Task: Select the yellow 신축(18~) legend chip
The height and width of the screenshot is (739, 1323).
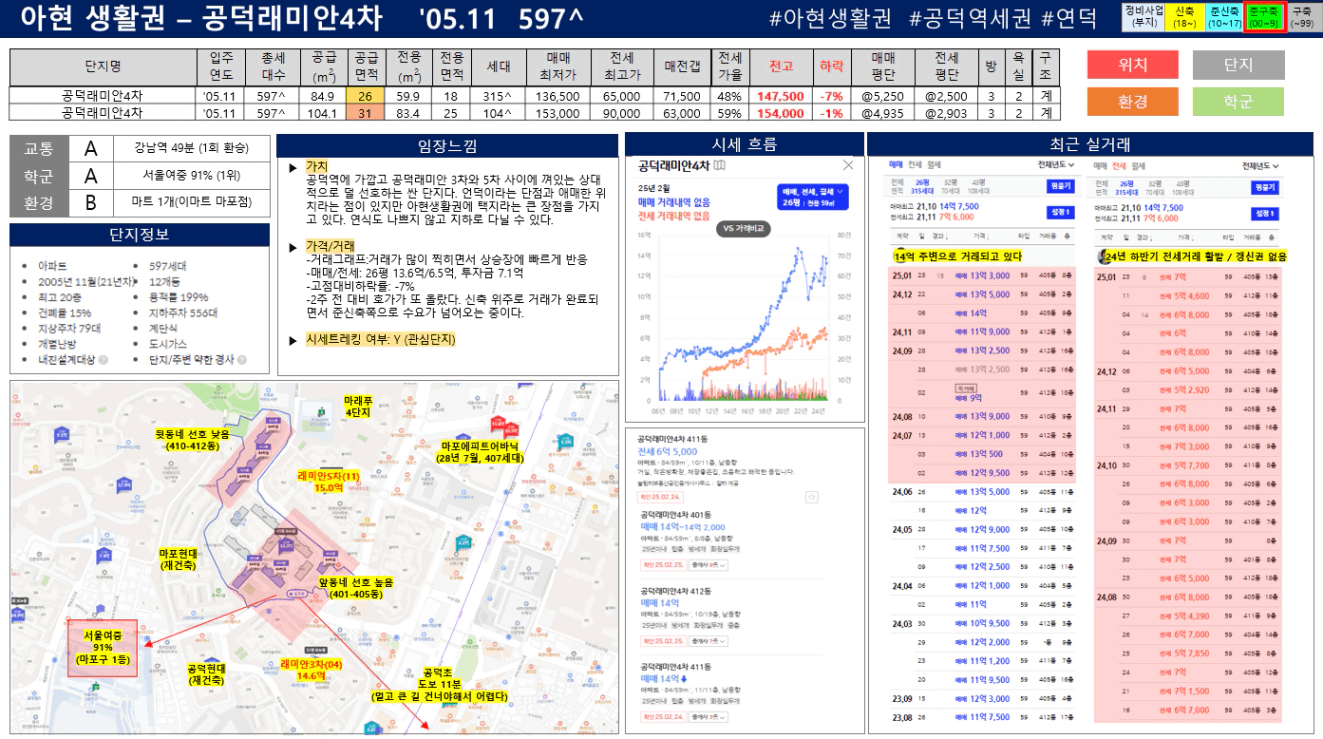Action: [1184, 17]
